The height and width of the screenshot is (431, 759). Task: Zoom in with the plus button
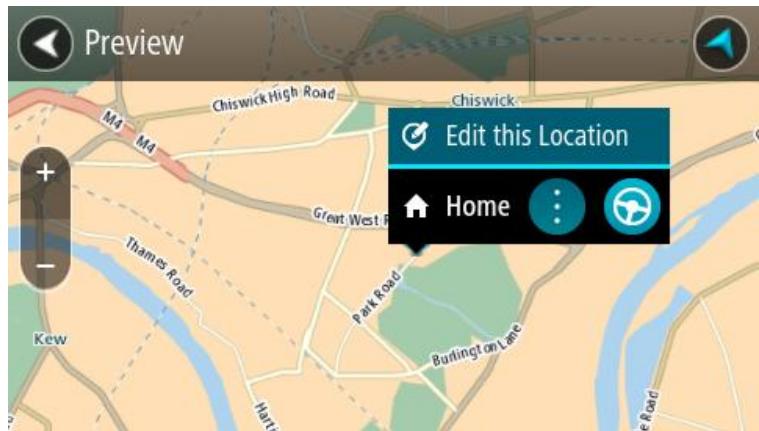tap(46, 172)
